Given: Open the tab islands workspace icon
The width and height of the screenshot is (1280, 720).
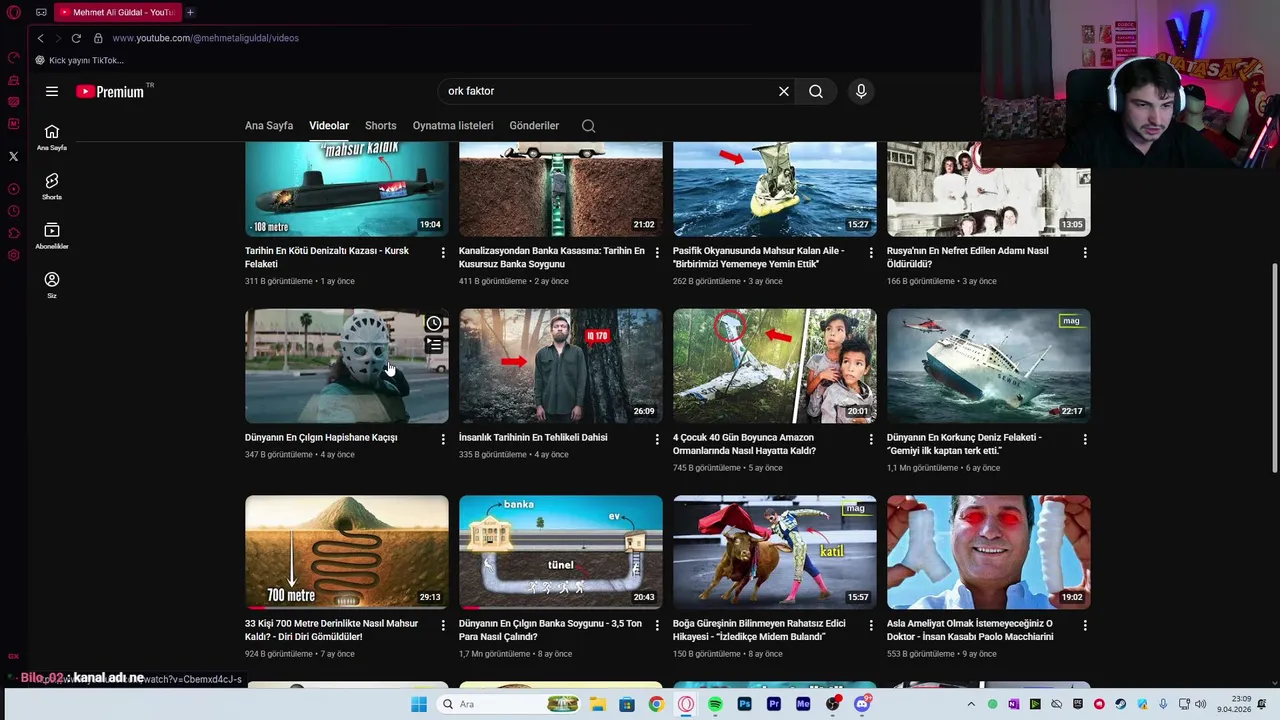Looking at the screenshot, I should pyautogui.click(x=41, y=13).
